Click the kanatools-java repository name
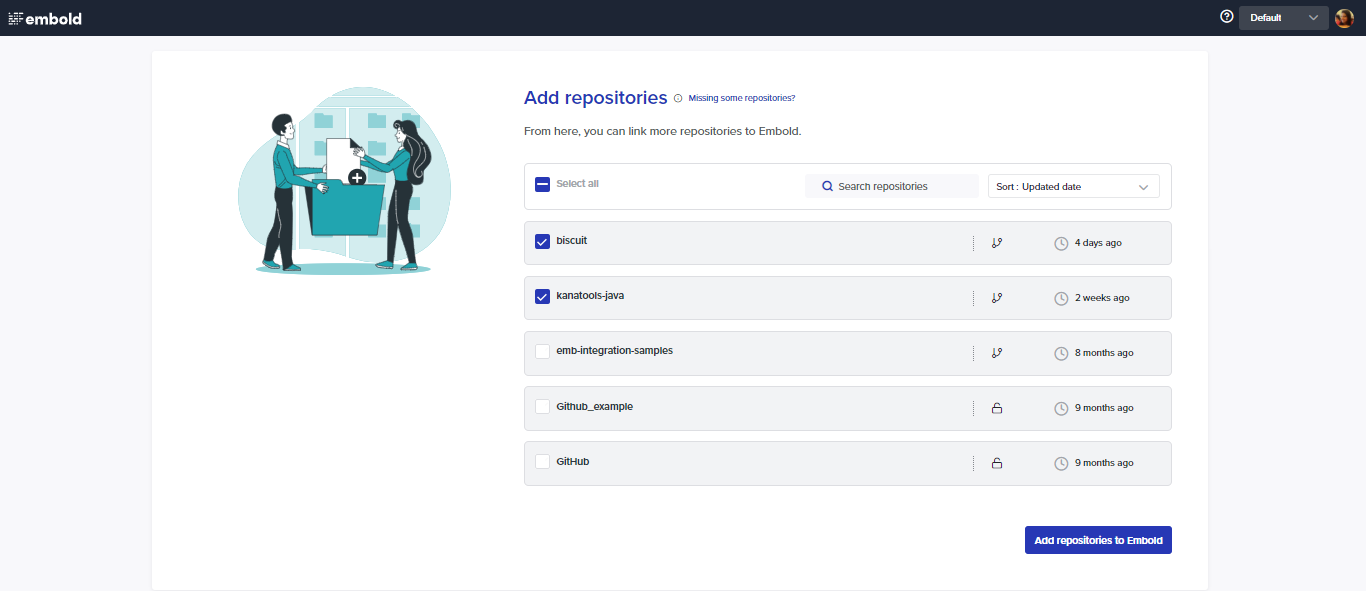This screenshot has height=591, width=1366. pos(590,296)
